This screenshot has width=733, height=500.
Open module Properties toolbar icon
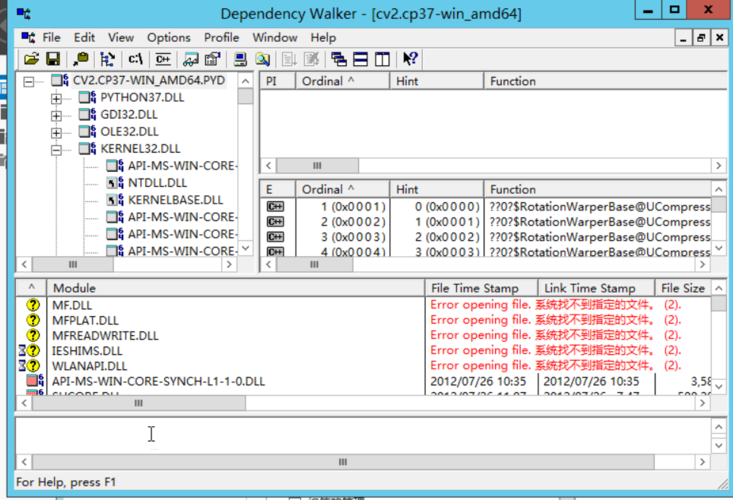(212, 59)
